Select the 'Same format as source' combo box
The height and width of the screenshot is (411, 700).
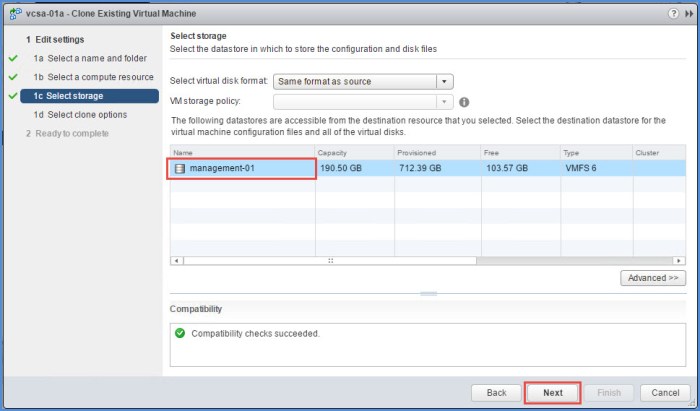[363, 82]
